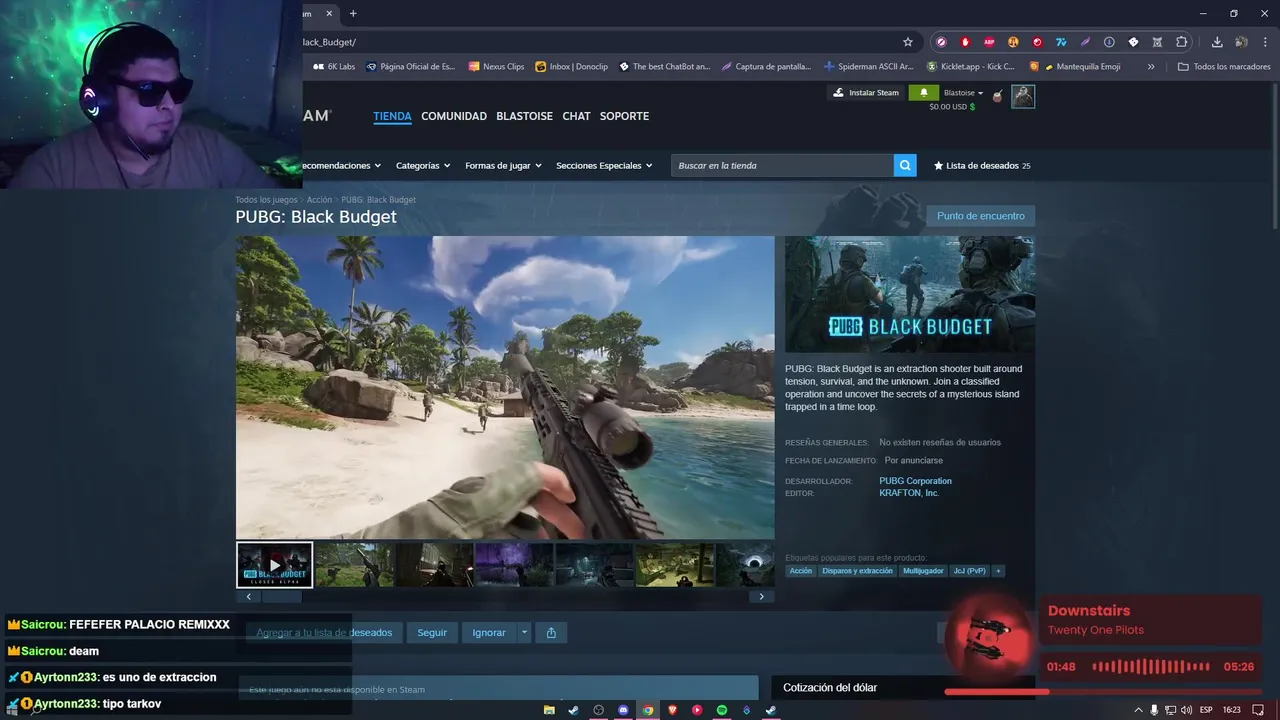Image resolution: width=1280 pixels, height=720 pixels.
Task: Click the Ignorar button
Action: tap(489, 632)
